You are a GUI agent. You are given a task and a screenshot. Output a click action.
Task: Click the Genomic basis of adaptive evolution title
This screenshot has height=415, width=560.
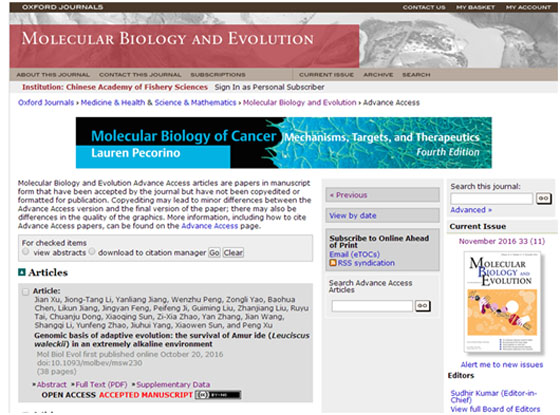pyautogui.click(x=172, y=340)
